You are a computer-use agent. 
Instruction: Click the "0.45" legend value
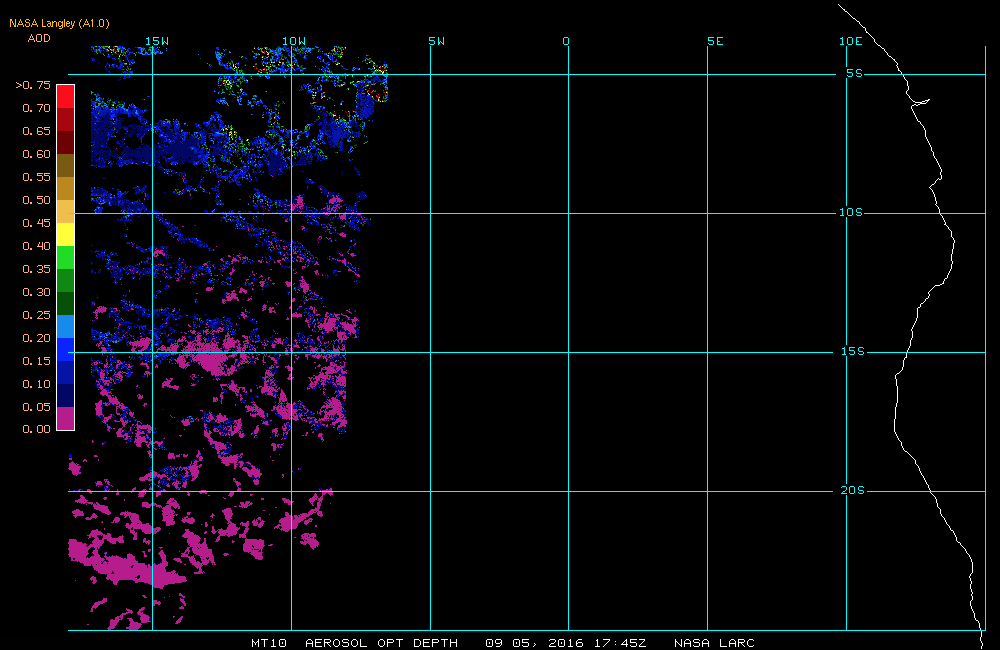point(36,223)
